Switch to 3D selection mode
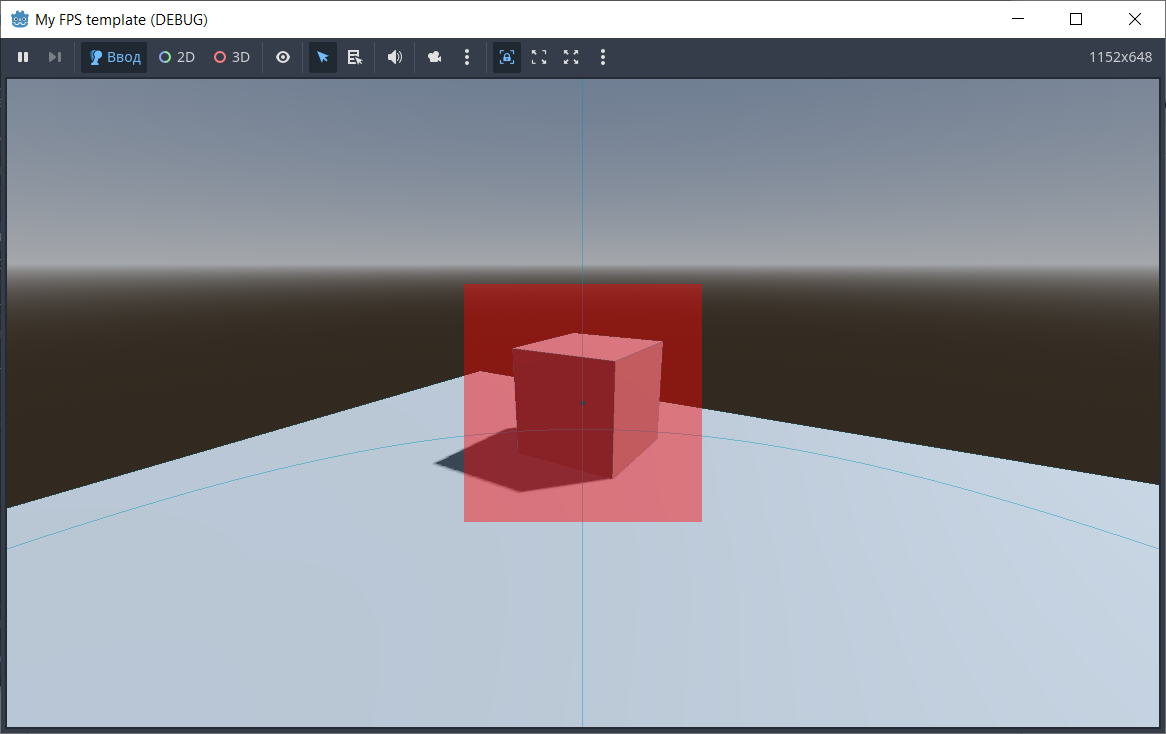1166x734 pixels. click(x=232, y=58)
